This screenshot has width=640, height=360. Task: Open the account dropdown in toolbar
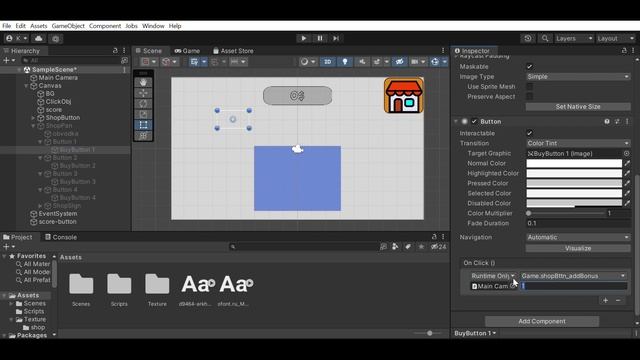click(17, 38)
